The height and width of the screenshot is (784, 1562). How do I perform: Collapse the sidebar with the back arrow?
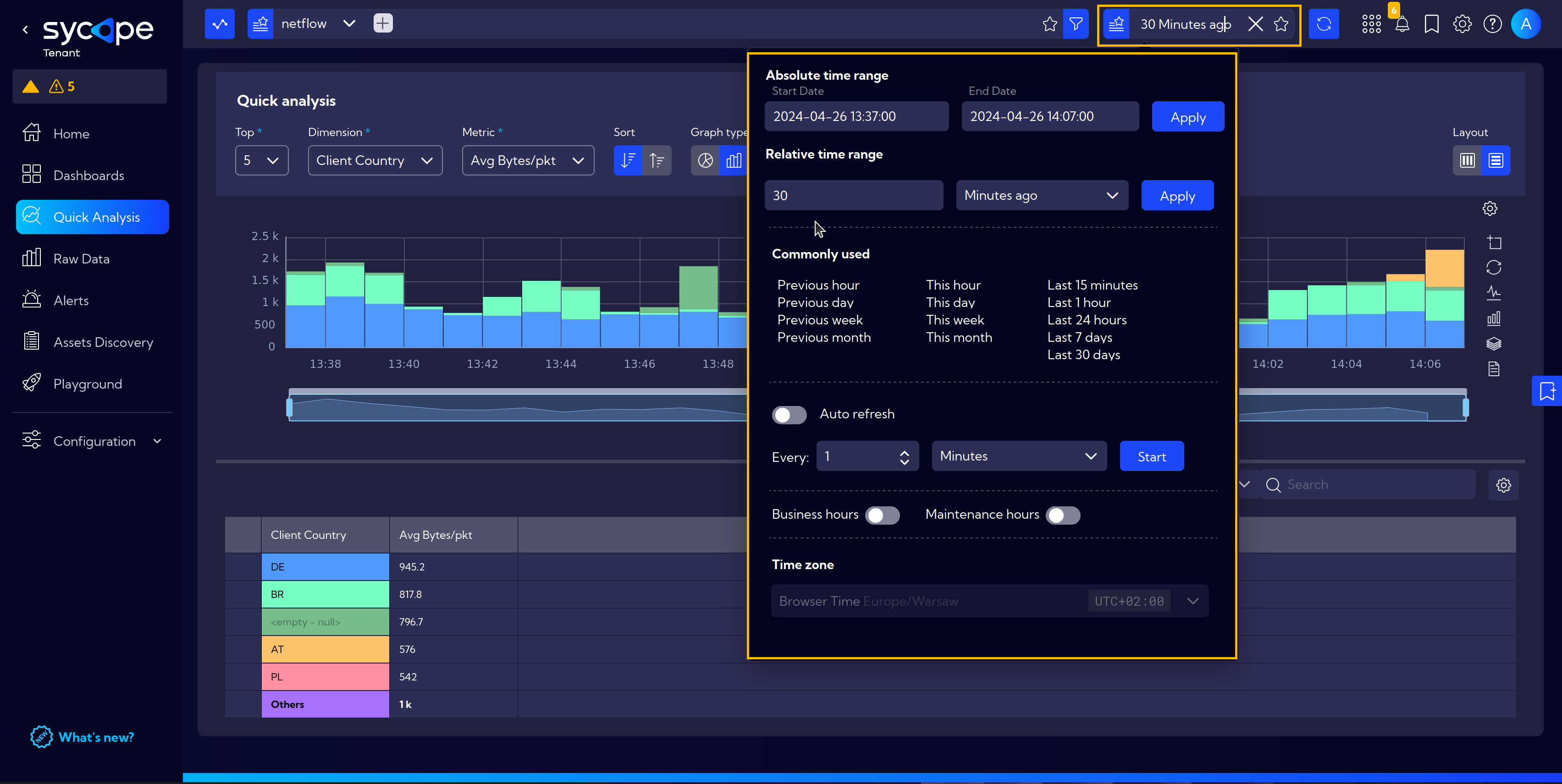26,29
